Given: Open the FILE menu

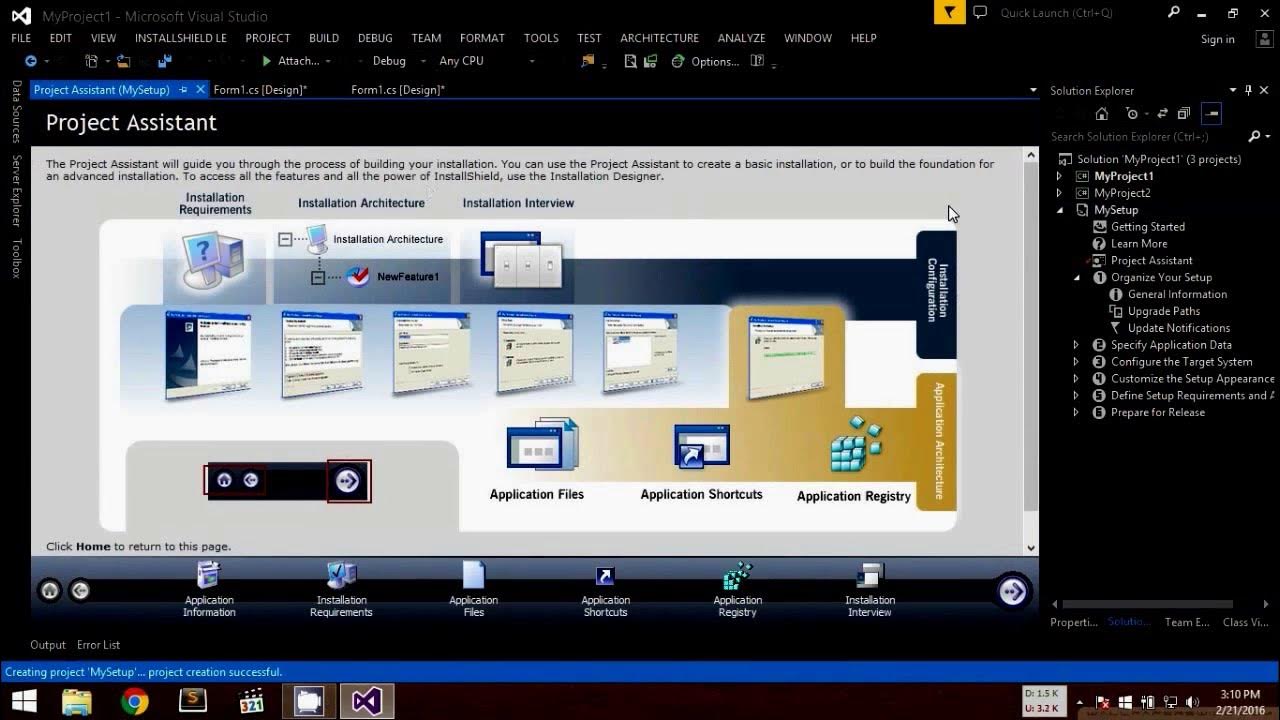Looking at the screenshot, I should point(21,38).
